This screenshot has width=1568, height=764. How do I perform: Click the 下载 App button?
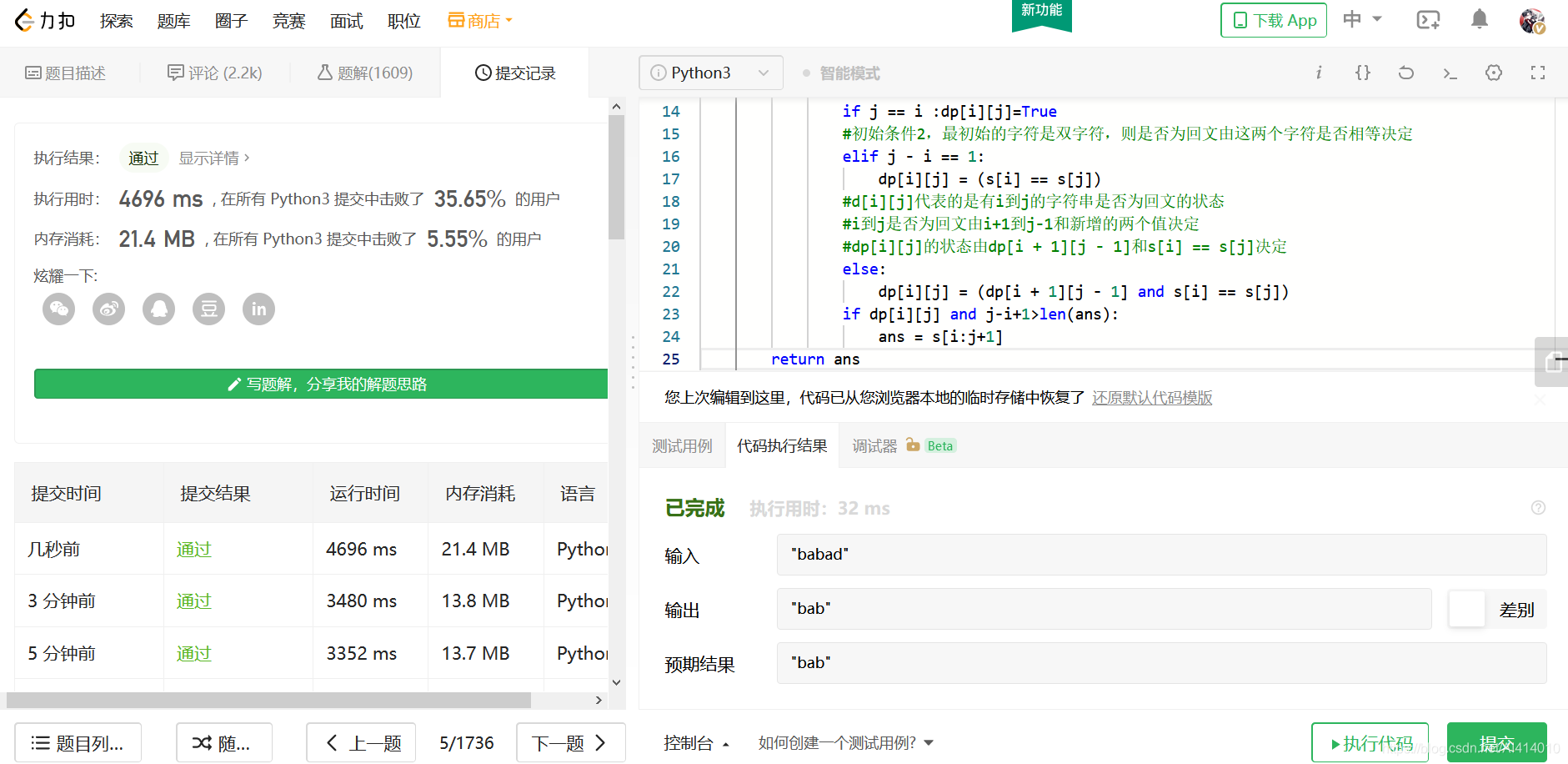click(1274, 20)
